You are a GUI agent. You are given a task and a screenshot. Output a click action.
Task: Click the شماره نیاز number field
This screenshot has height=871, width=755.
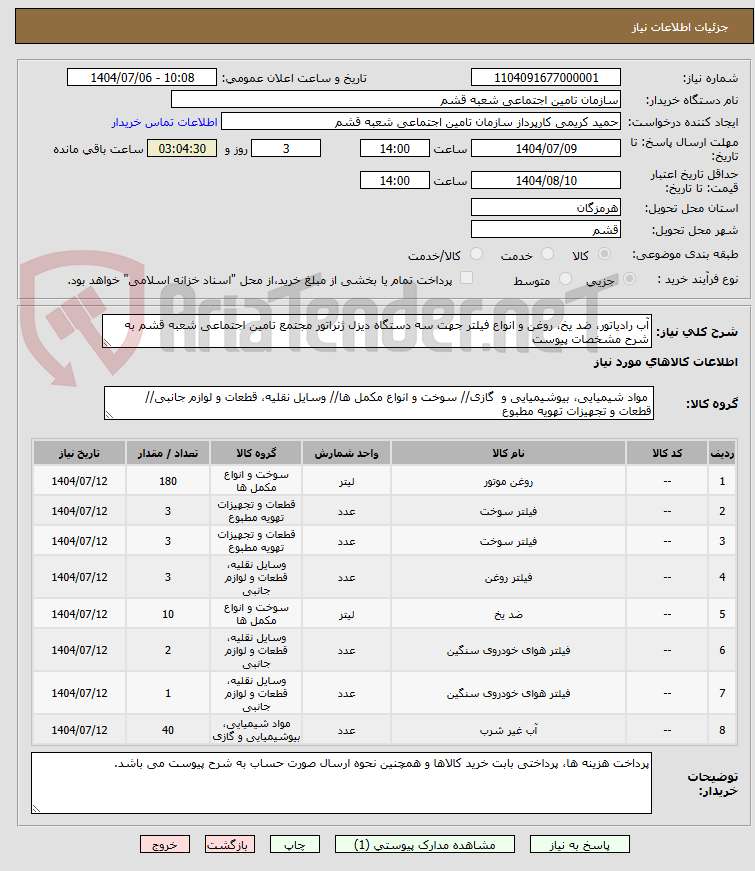coord(546,78)
